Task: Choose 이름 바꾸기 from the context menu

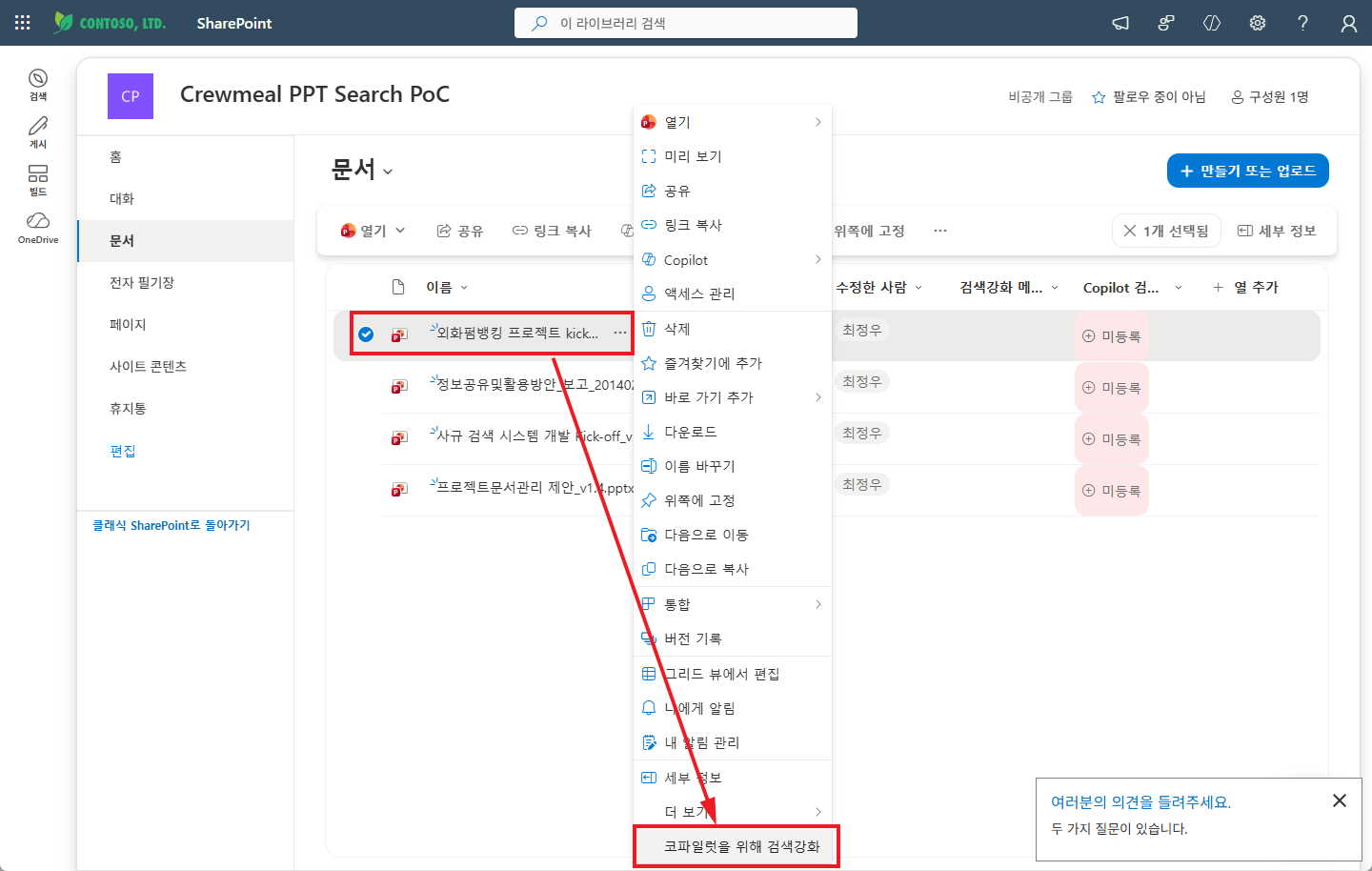Action: 733,466
